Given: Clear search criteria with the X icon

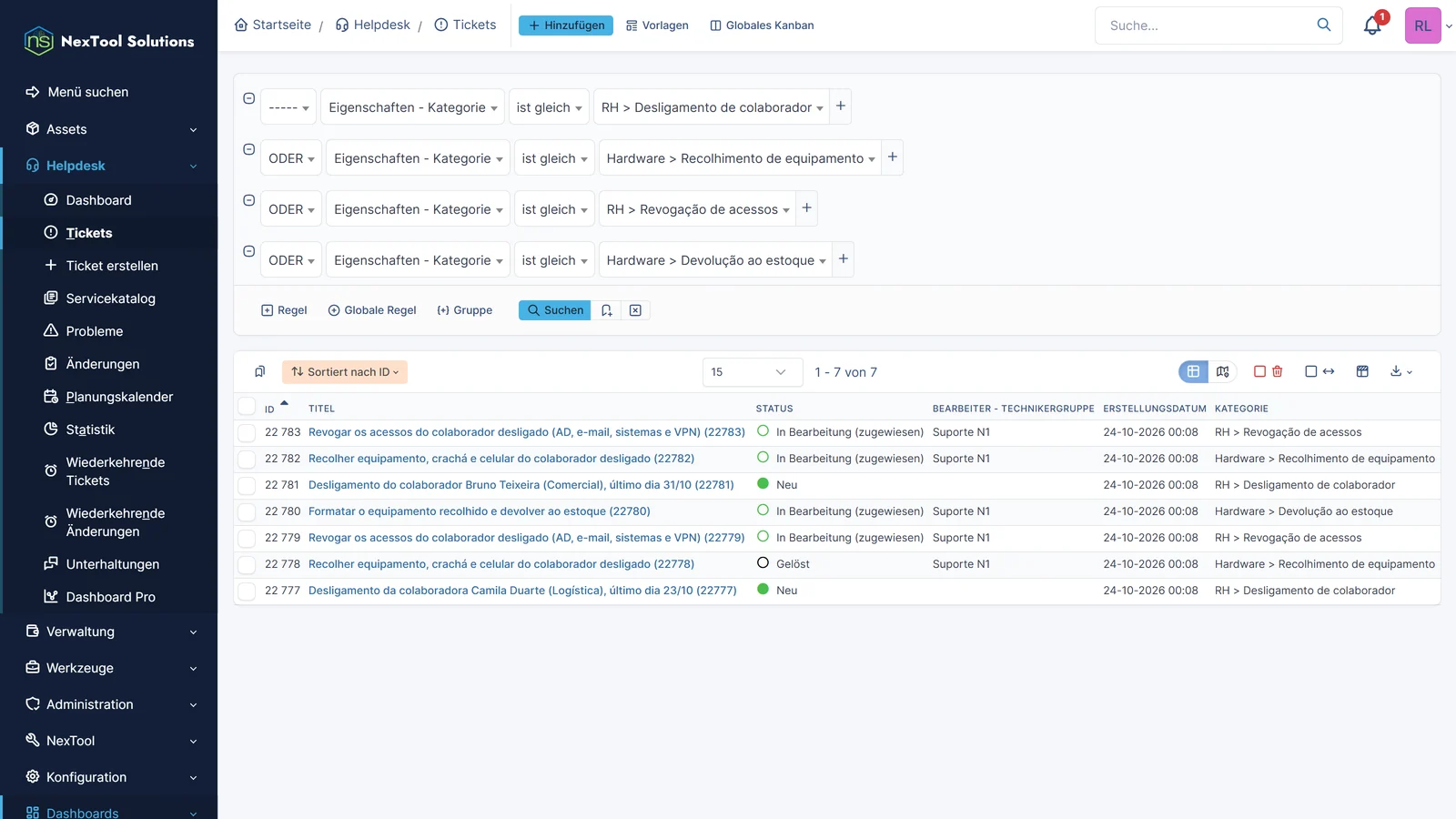Looking at the screenshot, I should point(635,310).
